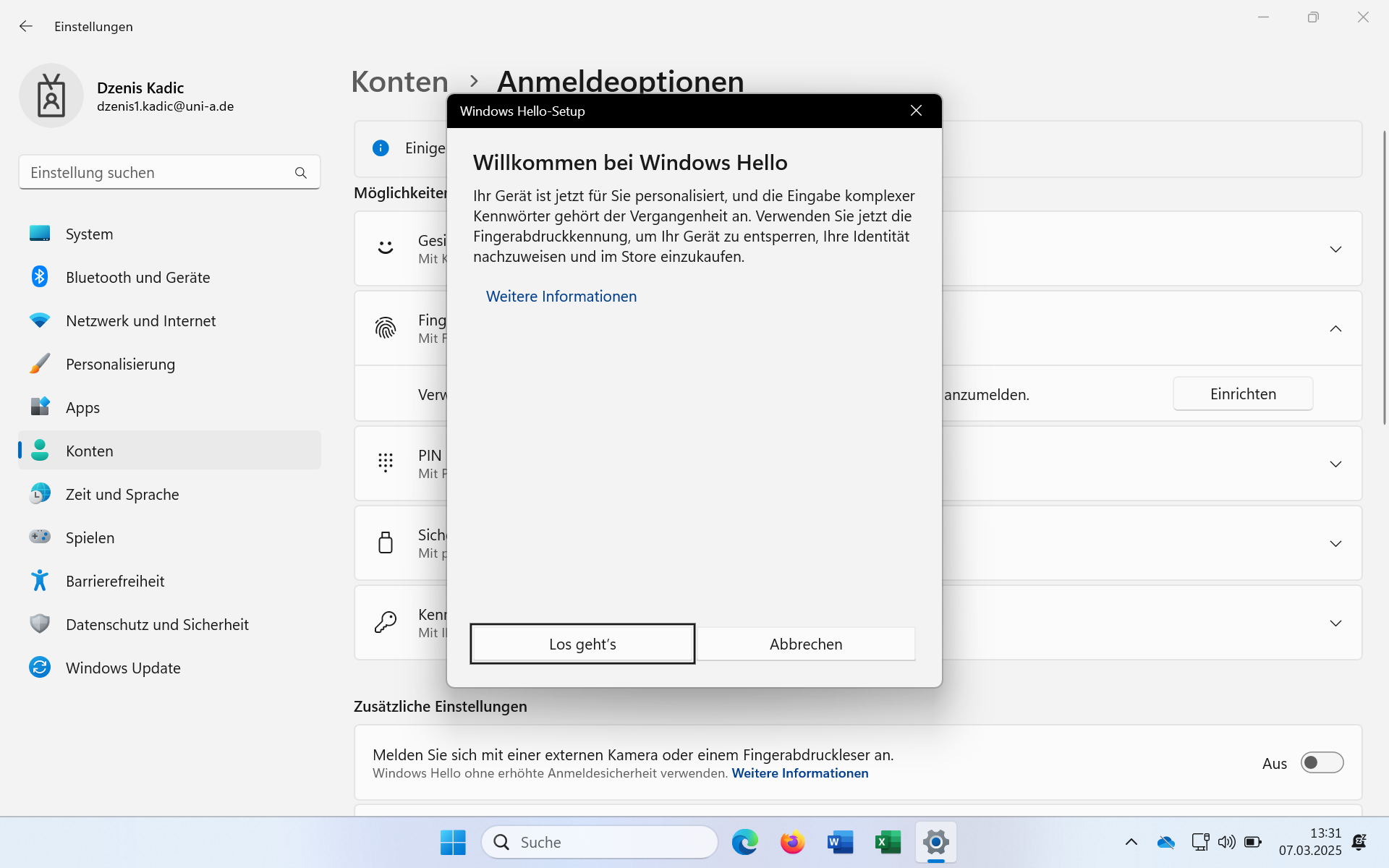The height and width of the screenshot is (868, 1389).
Task: Click the back arrow in Einstellungen
Action: (x=26, y=26)
